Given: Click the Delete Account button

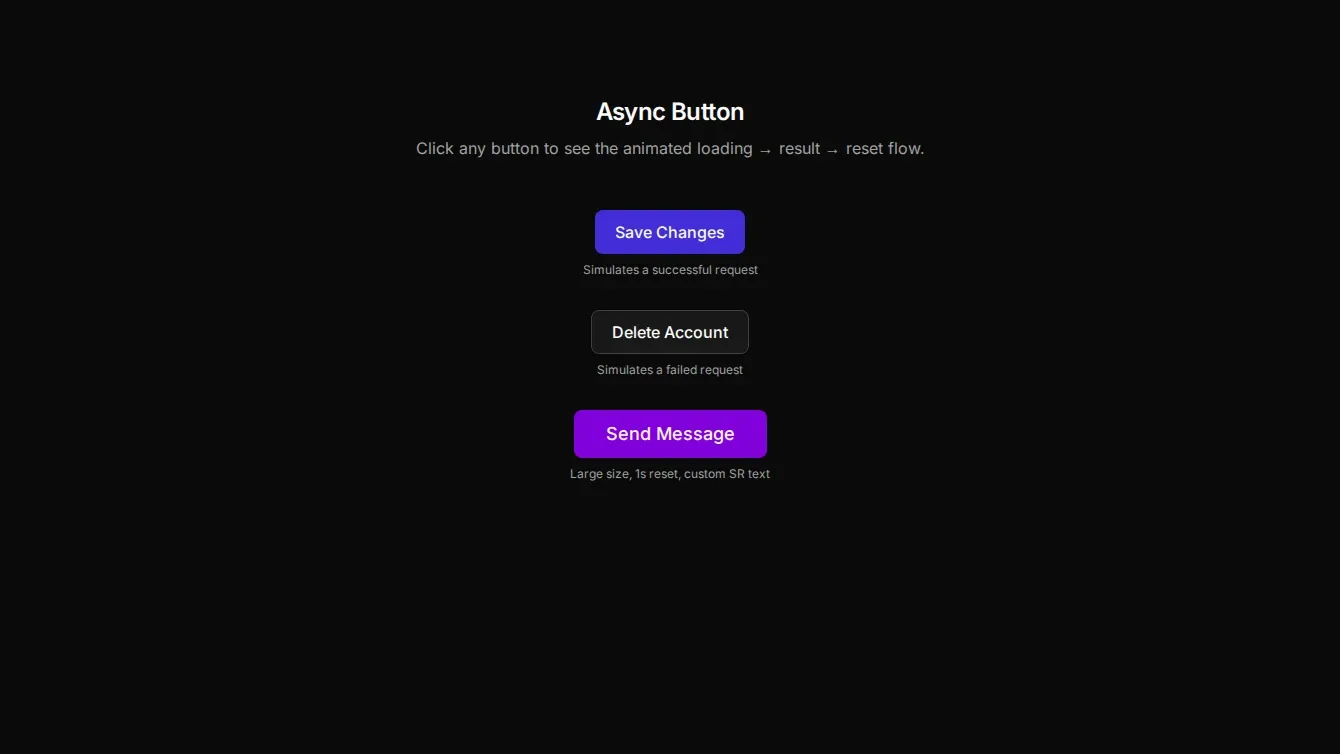Looking at the screenshot, I should tap(670, 332).
